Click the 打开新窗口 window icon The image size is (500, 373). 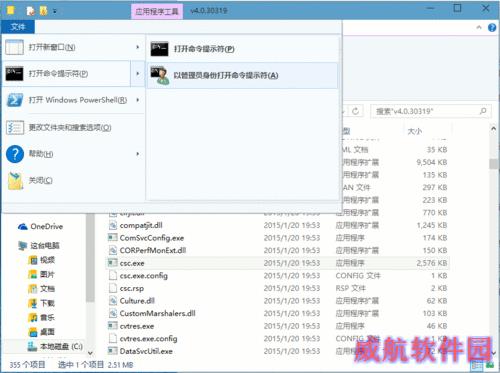click(x=14, y=47)
